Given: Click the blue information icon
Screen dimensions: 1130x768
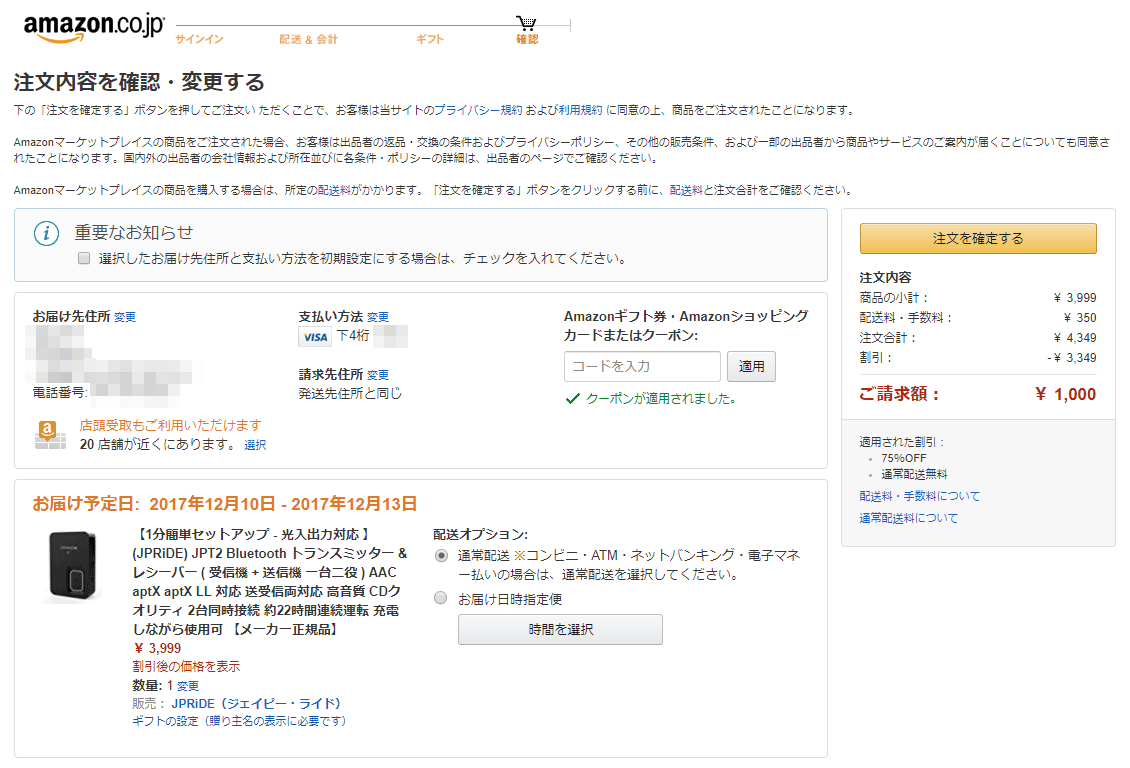Looking at the screenshot, I should 47,233.
